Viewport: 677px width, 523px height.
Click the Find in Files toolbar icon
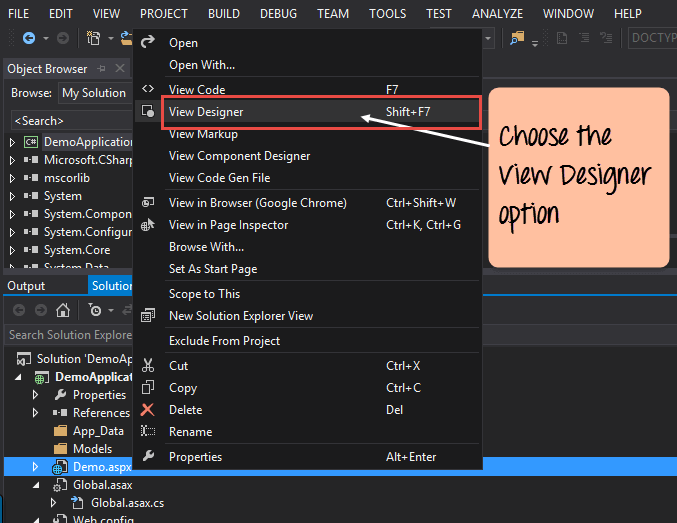517,38
